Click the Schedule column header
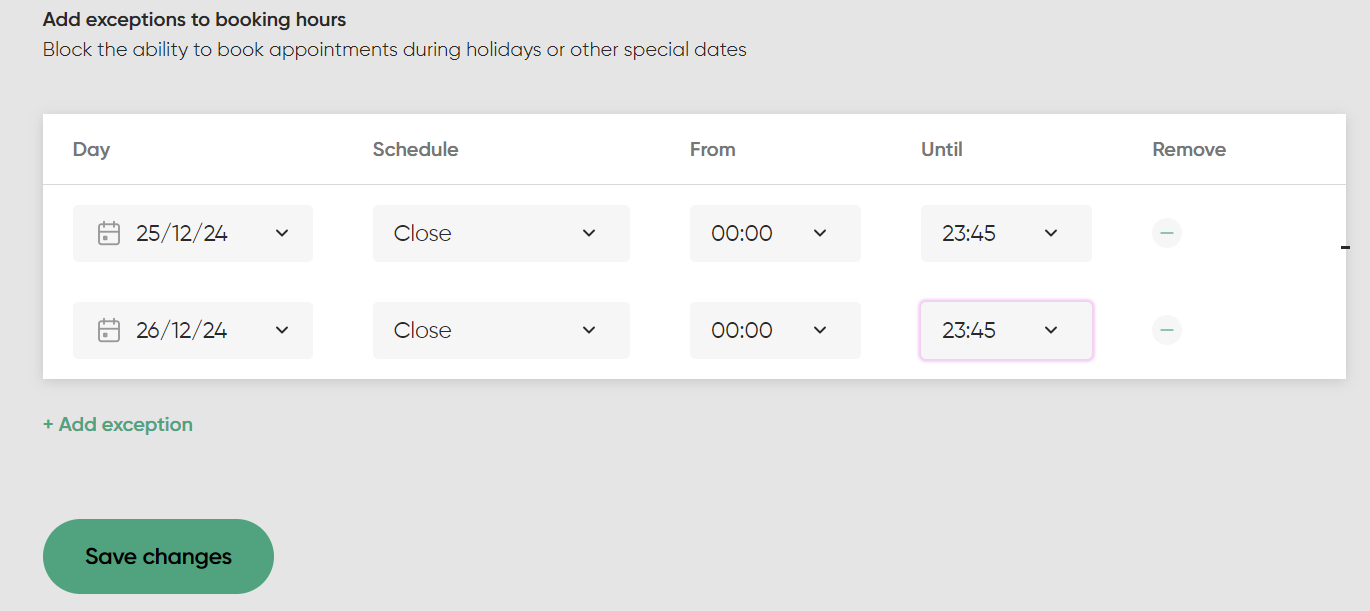 415,150
